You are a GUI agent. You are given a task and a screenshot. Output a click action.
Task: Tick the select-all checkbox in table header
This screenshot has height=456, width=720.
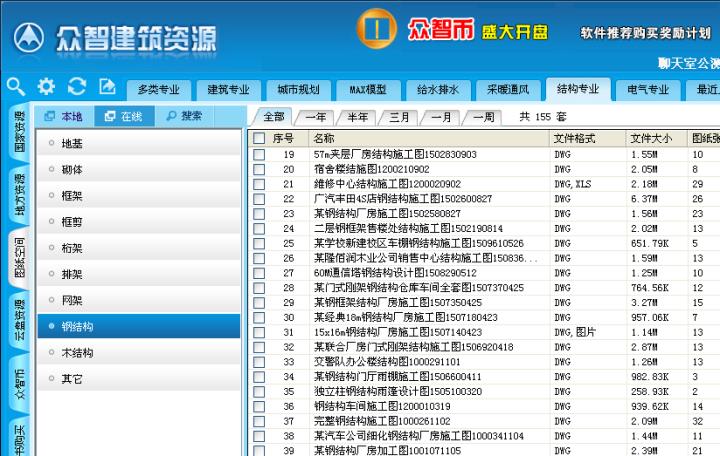pos(259,138)
